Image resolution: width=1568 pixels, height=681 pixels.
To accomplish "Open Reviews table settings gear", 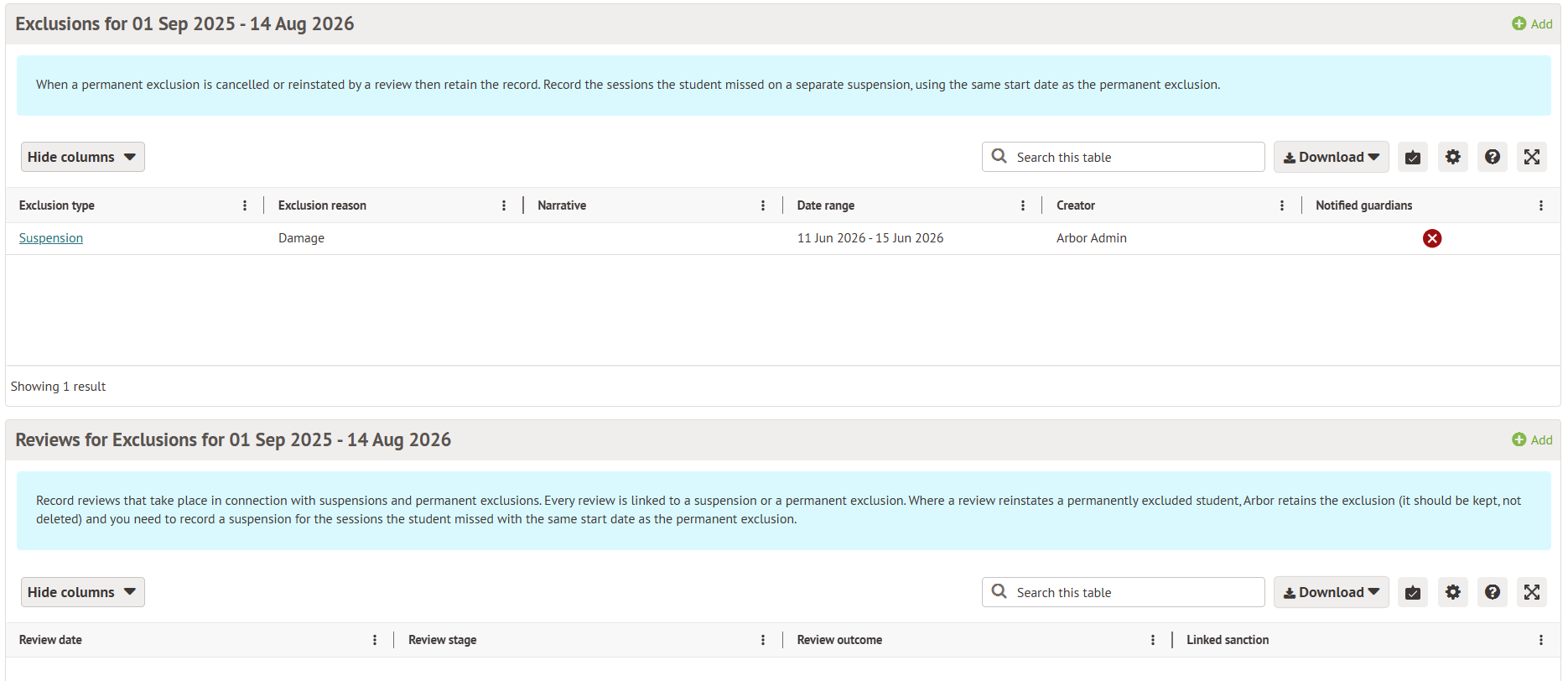I will click(1453, 592).
